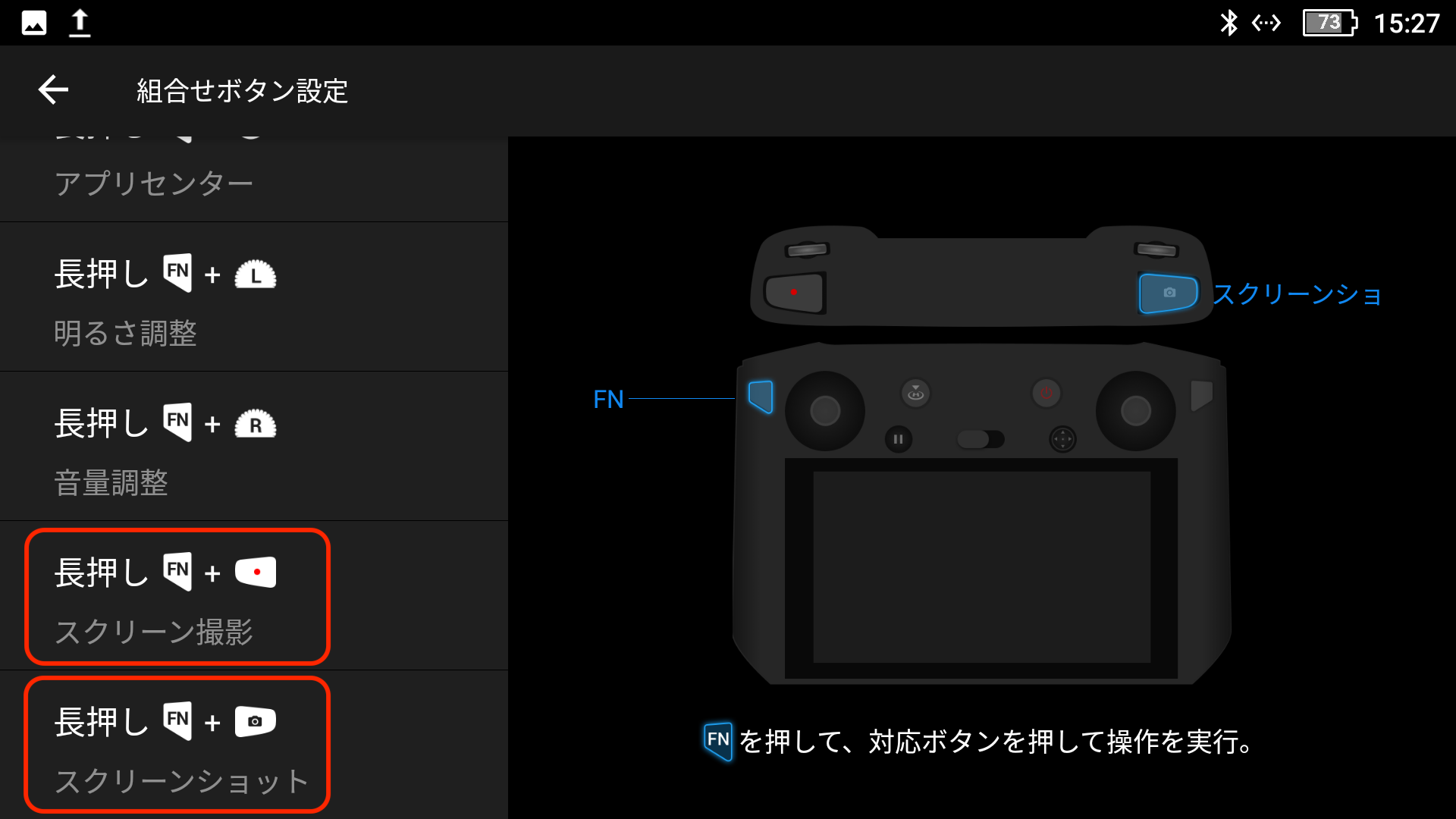Click flight mode switch on controller diagram
The height and width of the screenshot is (819, 1456).
[980, 439]
